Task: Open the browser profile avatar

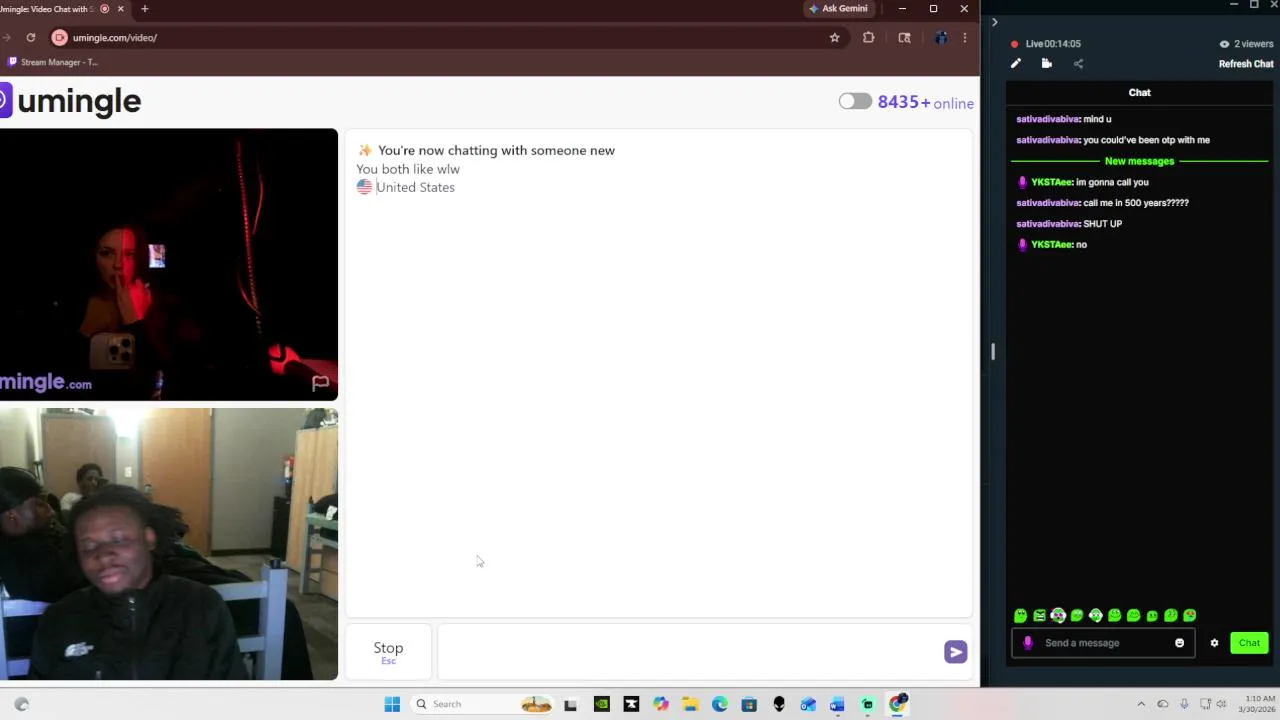Action: click(x=941, y=38)
